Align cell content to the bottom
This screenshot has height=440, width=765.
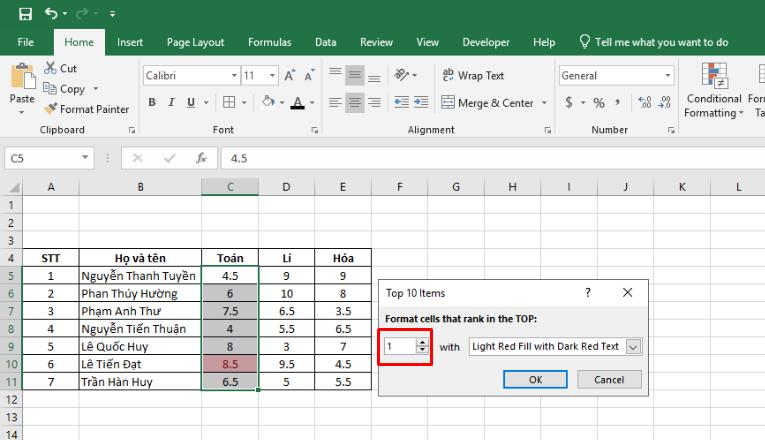pyautogui.click(x=374, y=76)
